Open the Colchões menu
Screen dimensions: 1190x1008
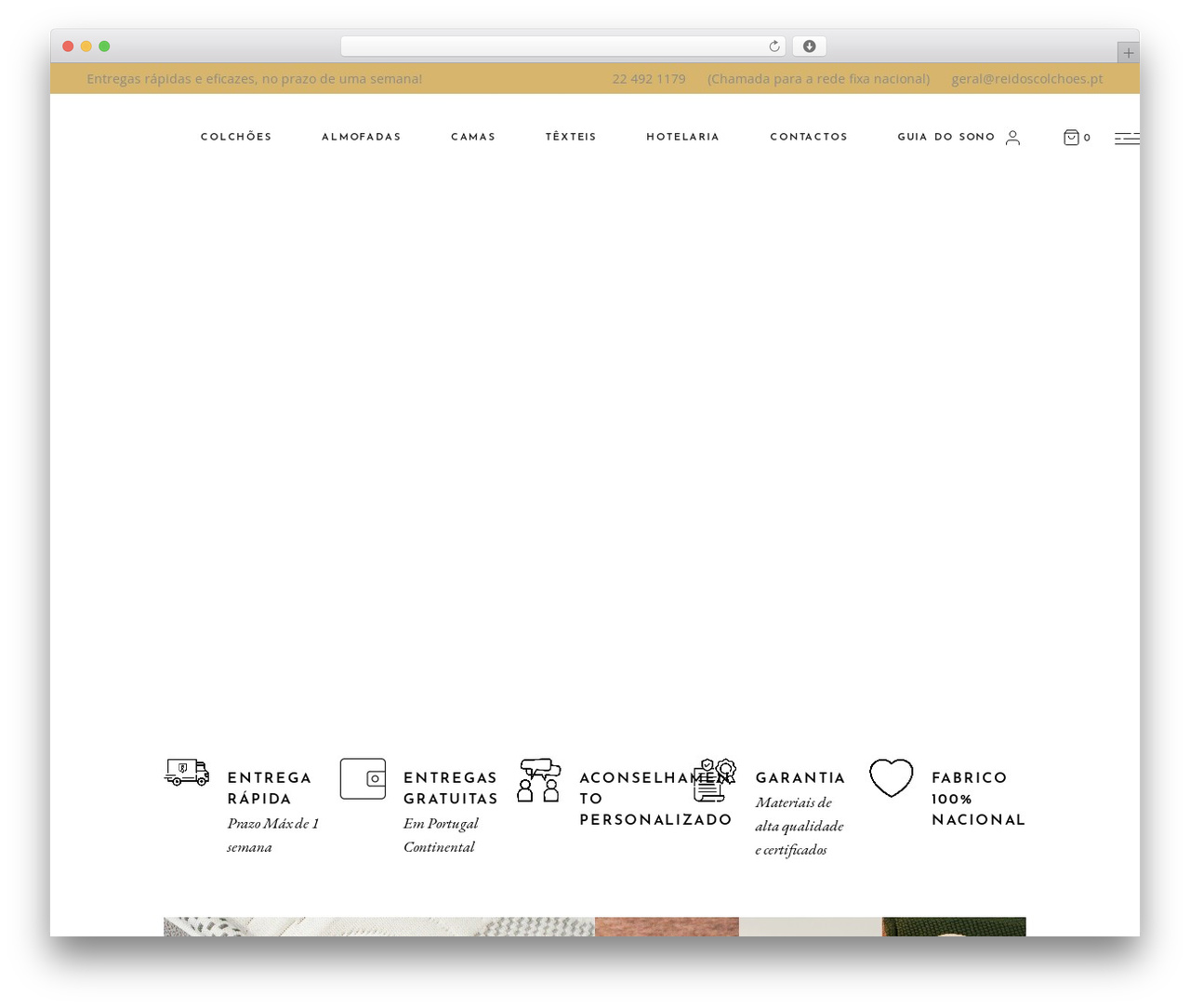[236, 137]
